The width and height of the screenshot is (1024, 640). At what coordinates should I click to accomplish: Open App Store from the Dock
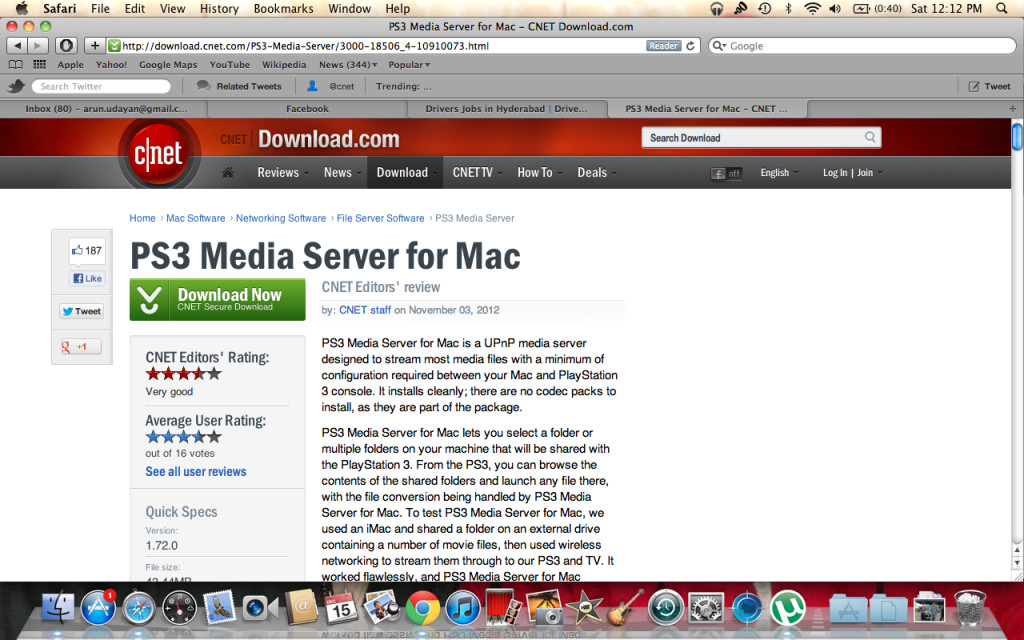click(x=98, y=609)
